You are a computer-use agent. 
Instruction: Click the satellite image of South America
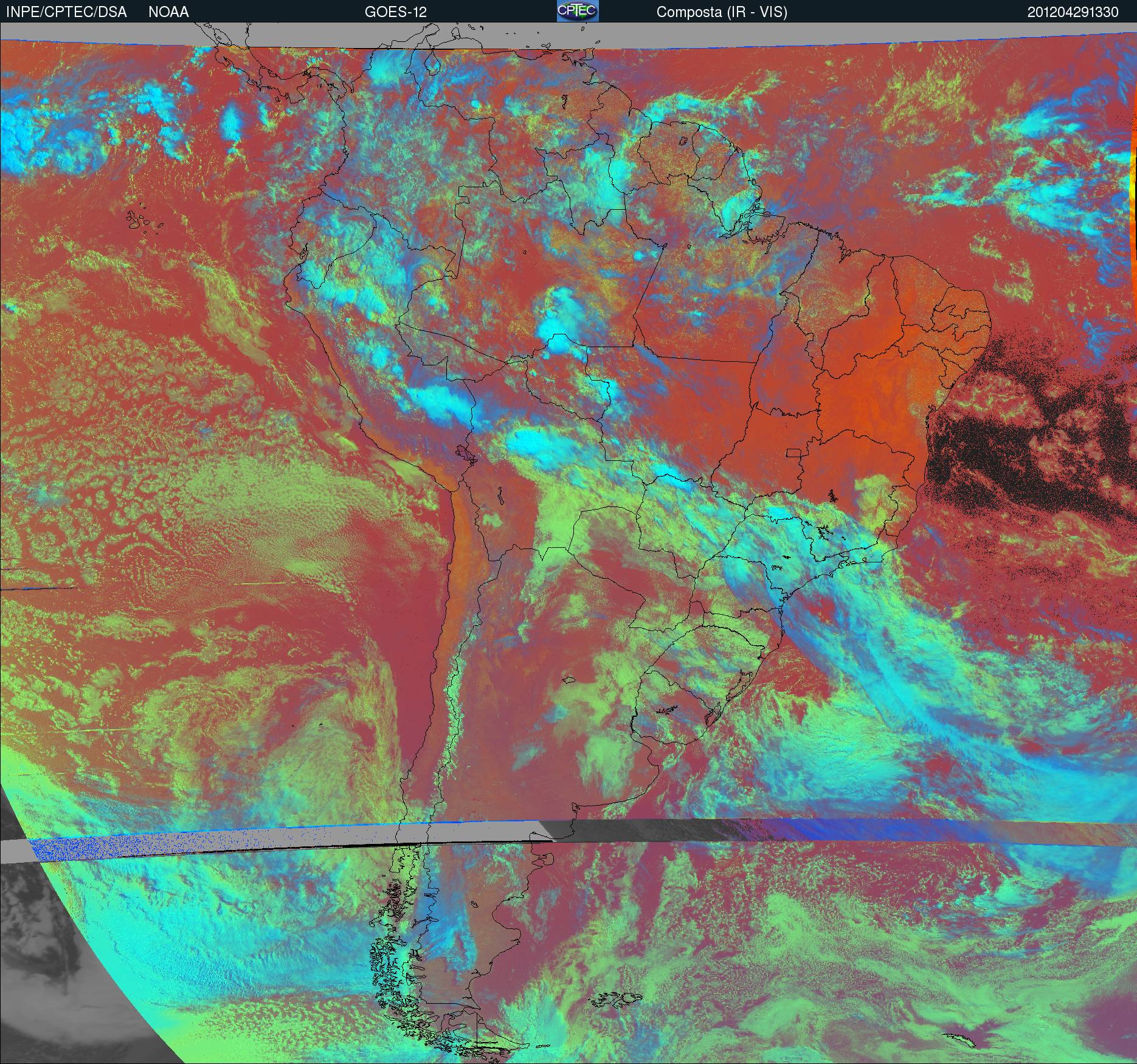(x=568, y=543)
